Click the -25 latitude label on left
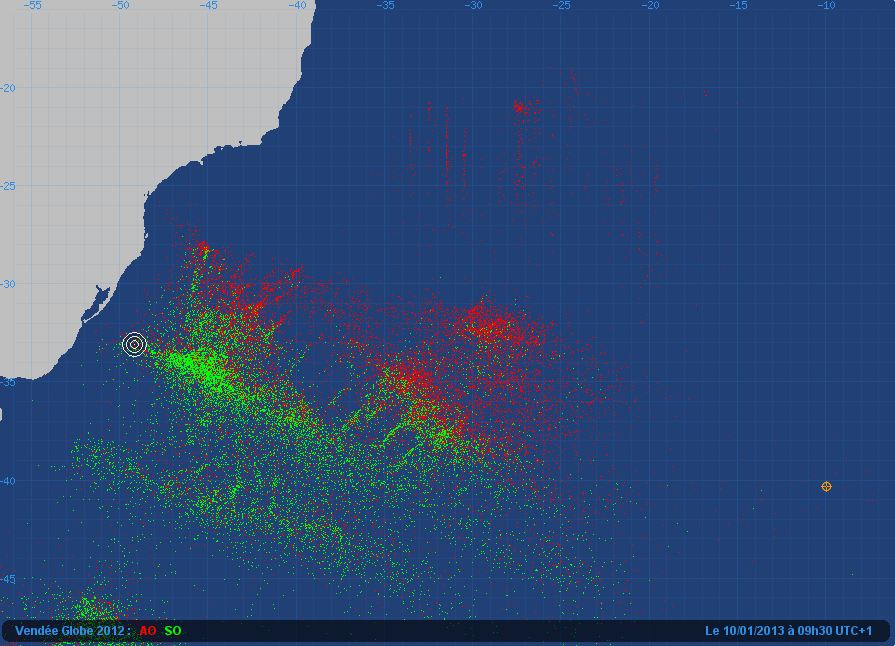 click(7, 186)
